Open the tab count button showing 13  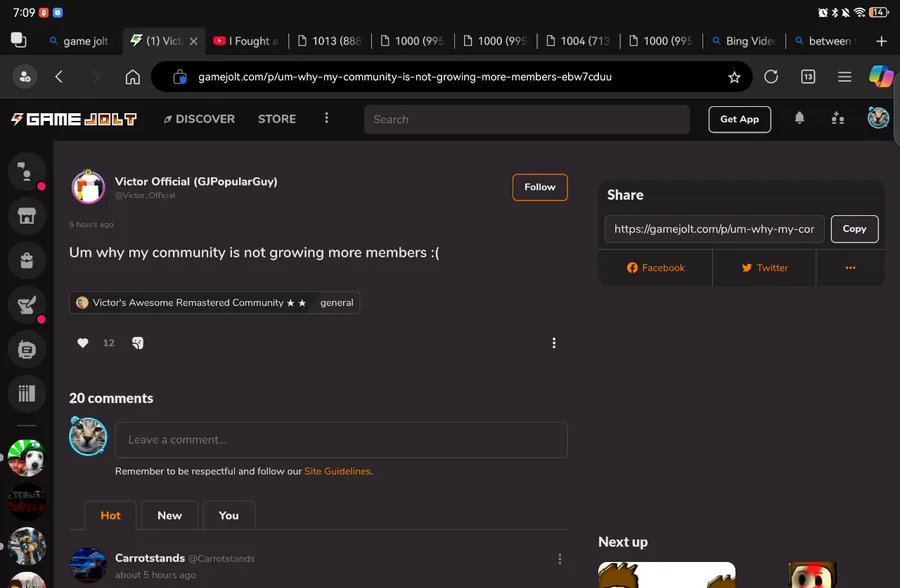808,76
